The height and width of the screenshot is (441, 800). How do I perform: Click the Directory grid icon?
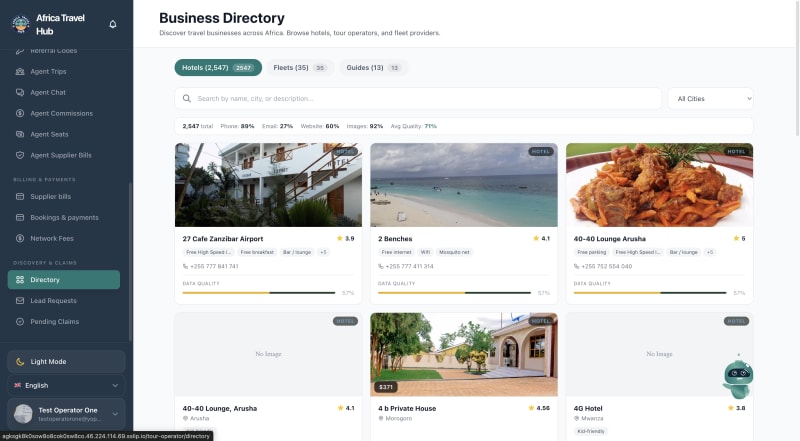(20, 280)
